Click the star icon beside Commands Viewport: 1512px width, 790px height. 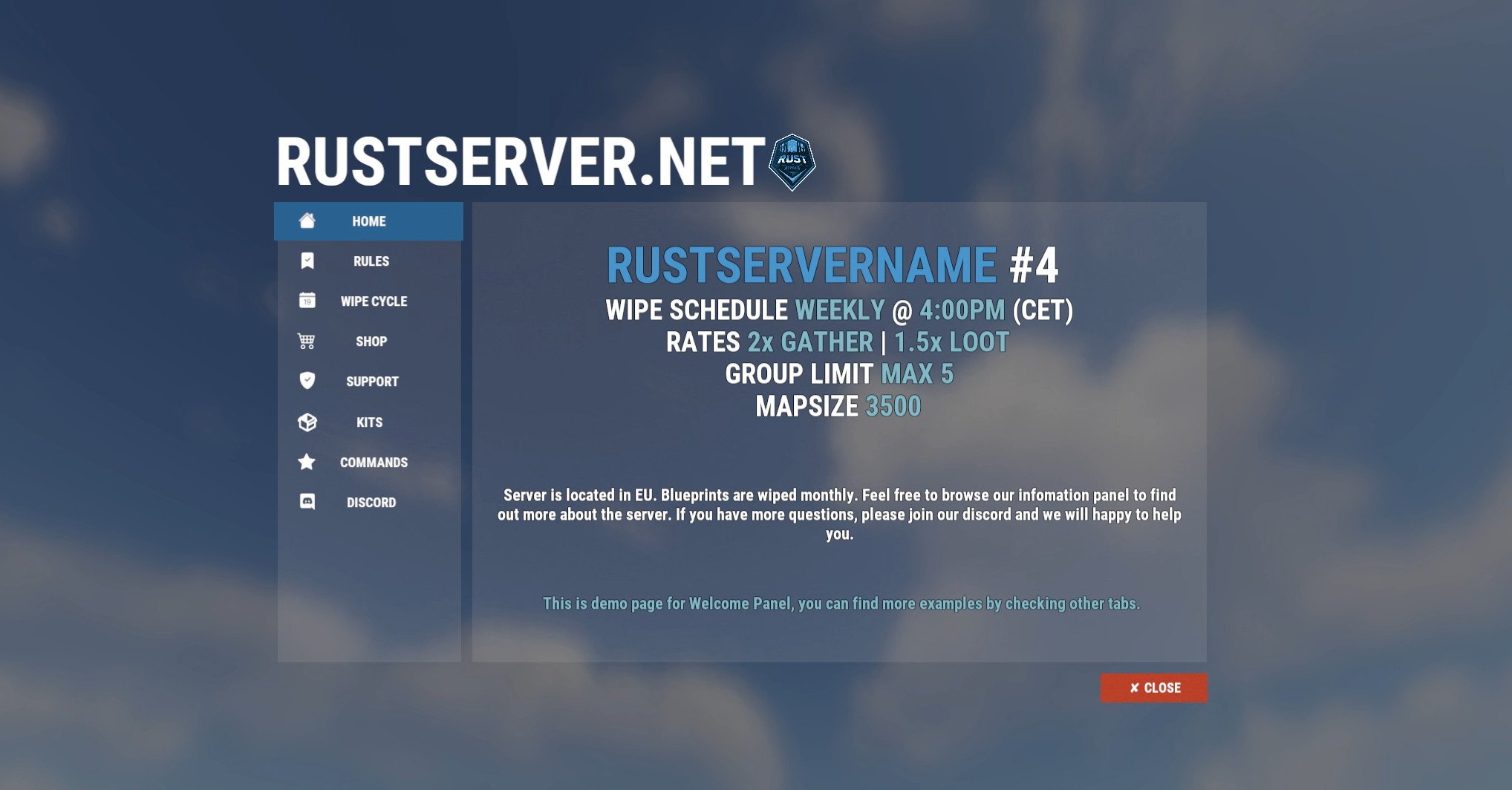307,462
